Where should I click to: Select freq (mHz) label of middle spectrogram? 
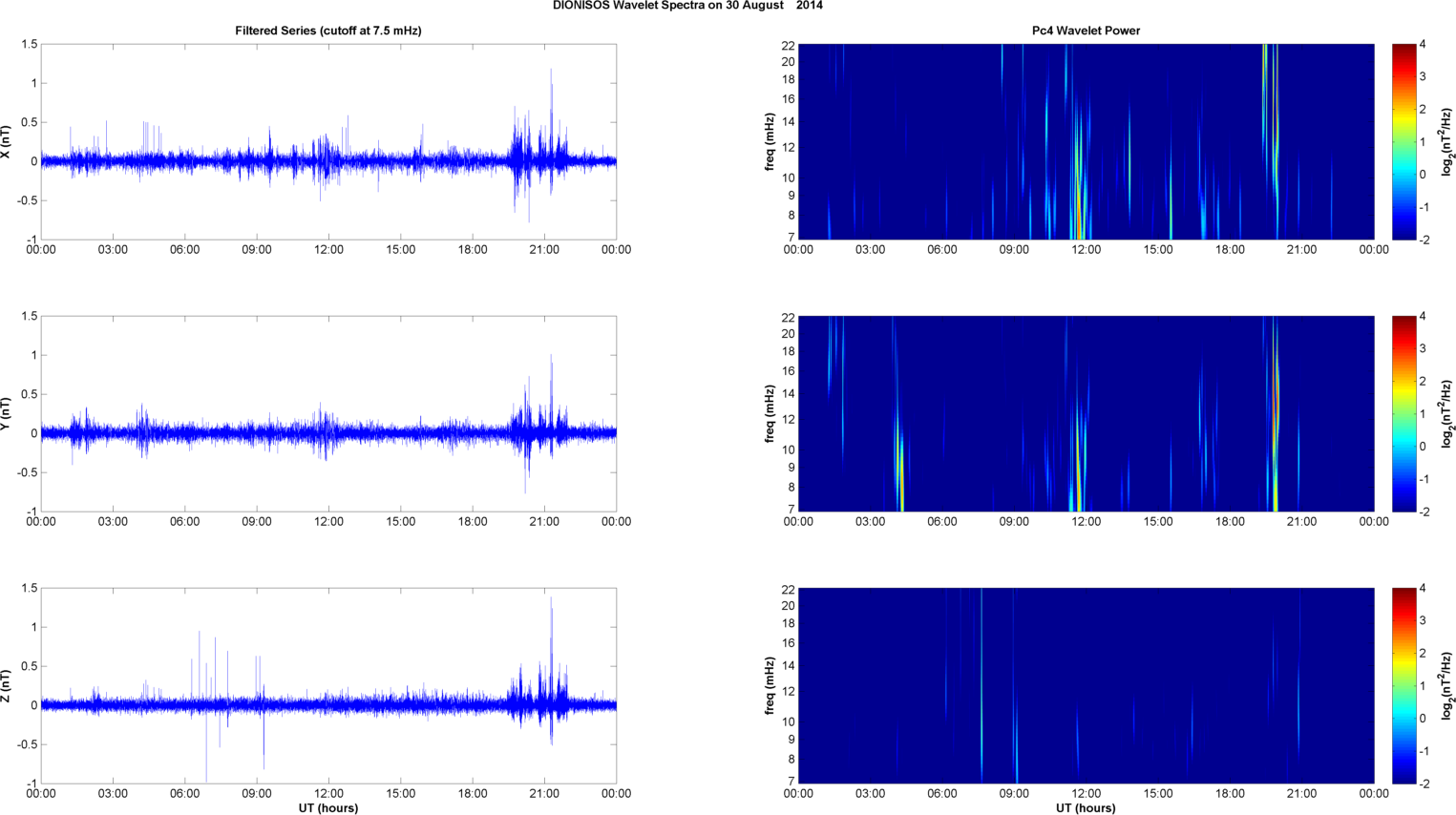(x=770, y=413)
